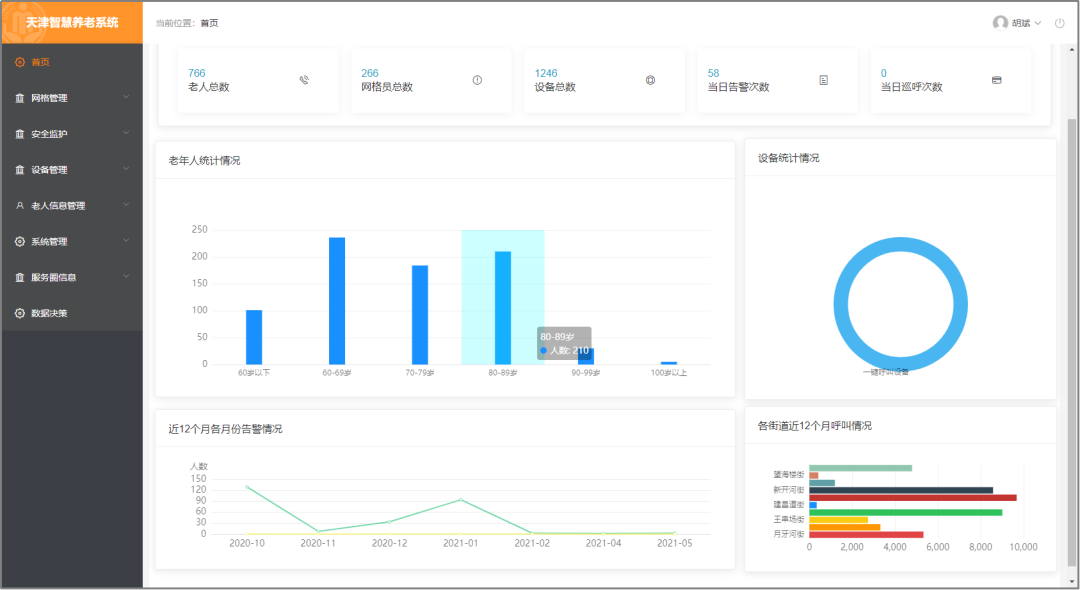The width and height of the screenshot is (1080, 590).
Task: Click the 首页 breadcrumb link
Action: point(209,23)
